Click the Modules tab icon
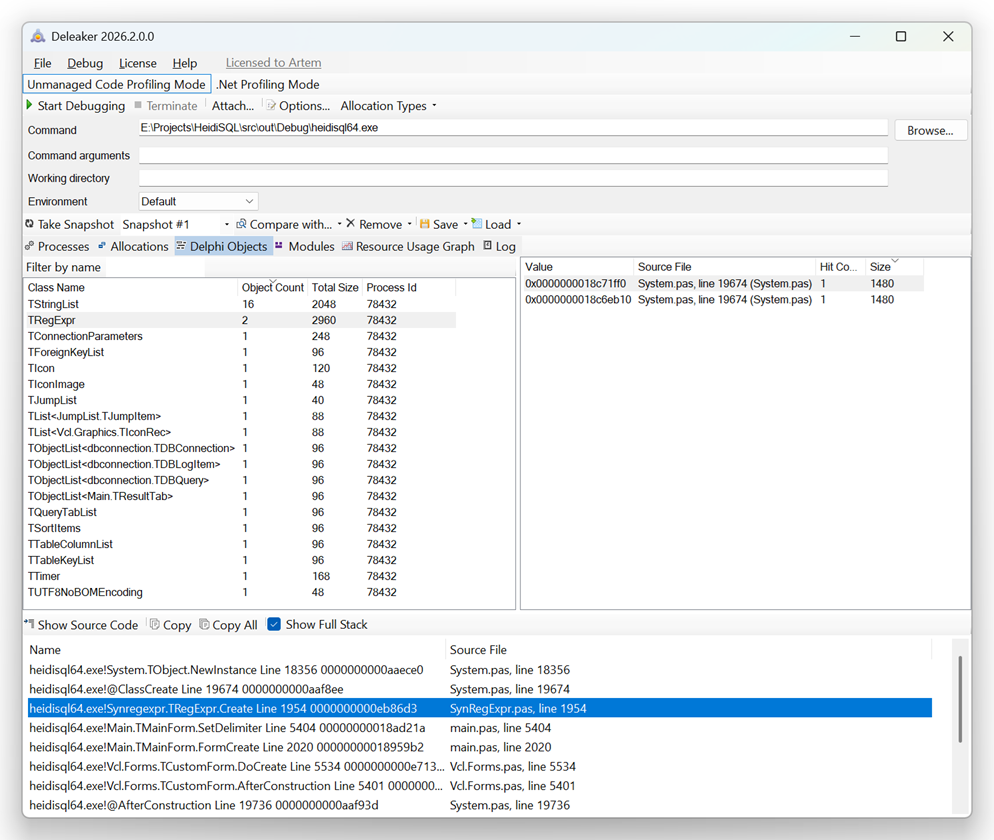Viewport: 994px width, 840px height. tap(279, 246)
